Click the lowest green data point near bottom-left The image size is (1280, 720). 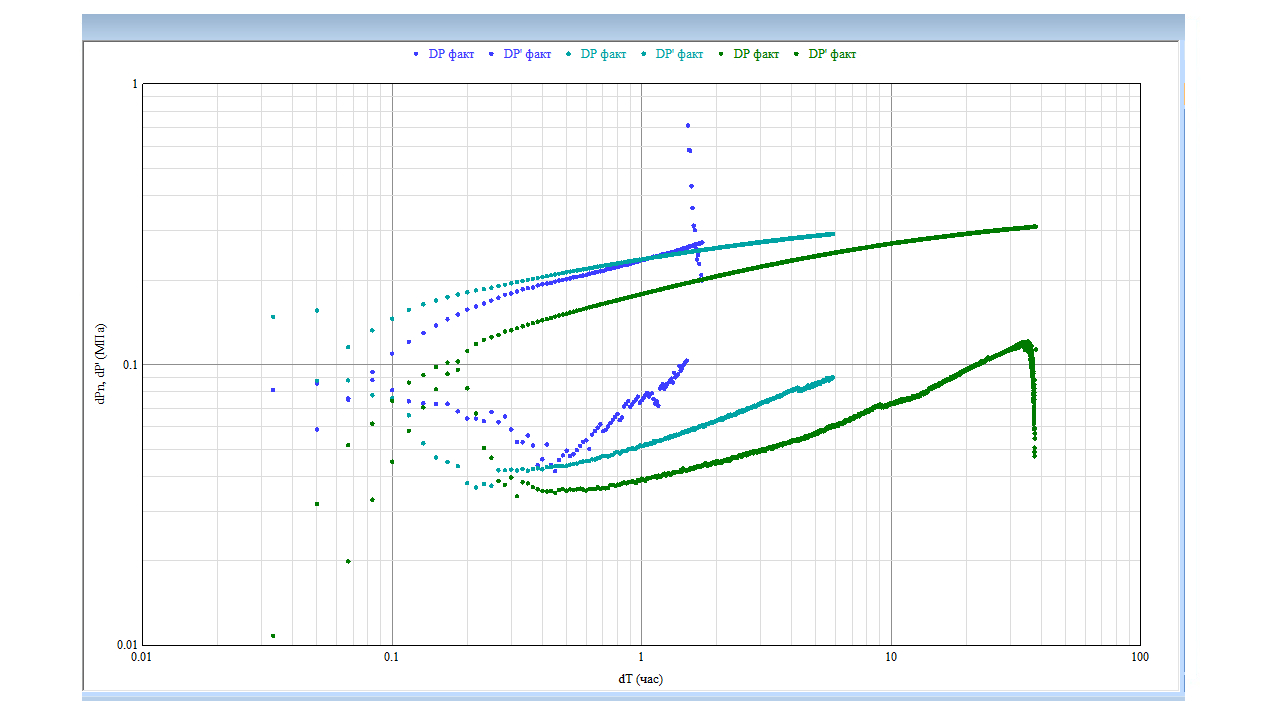click(273, 636)
